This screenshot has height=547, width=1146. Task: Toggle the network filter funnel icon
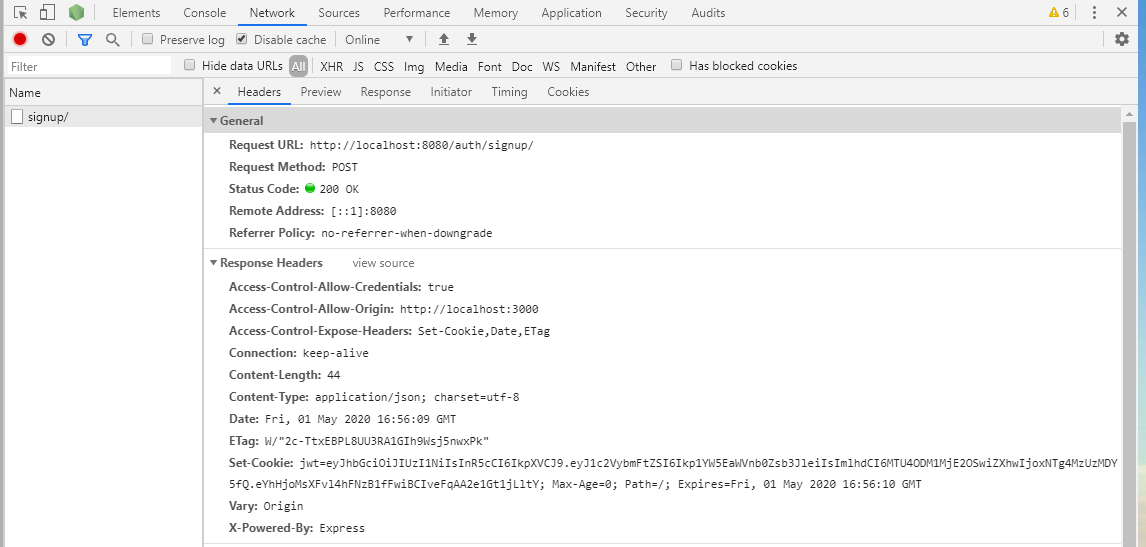coord(85,39)
